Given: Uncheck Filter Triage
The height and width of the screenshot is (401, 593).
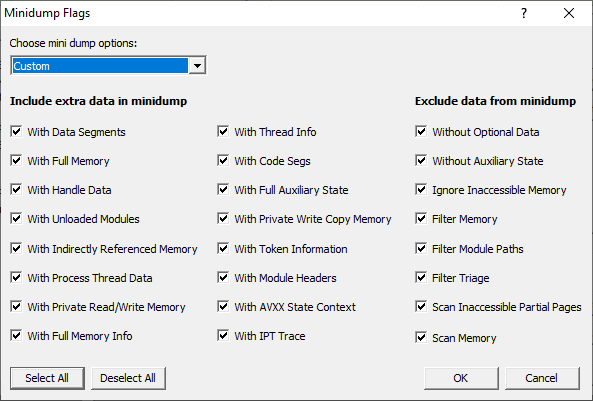Looking at the screenshot, I should 421,278.
